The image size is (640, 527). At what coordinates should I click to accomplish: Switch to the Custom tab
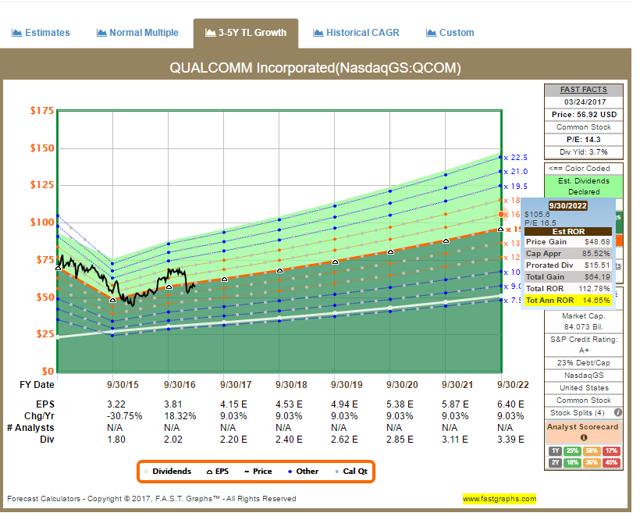click(x=450, y=33)
